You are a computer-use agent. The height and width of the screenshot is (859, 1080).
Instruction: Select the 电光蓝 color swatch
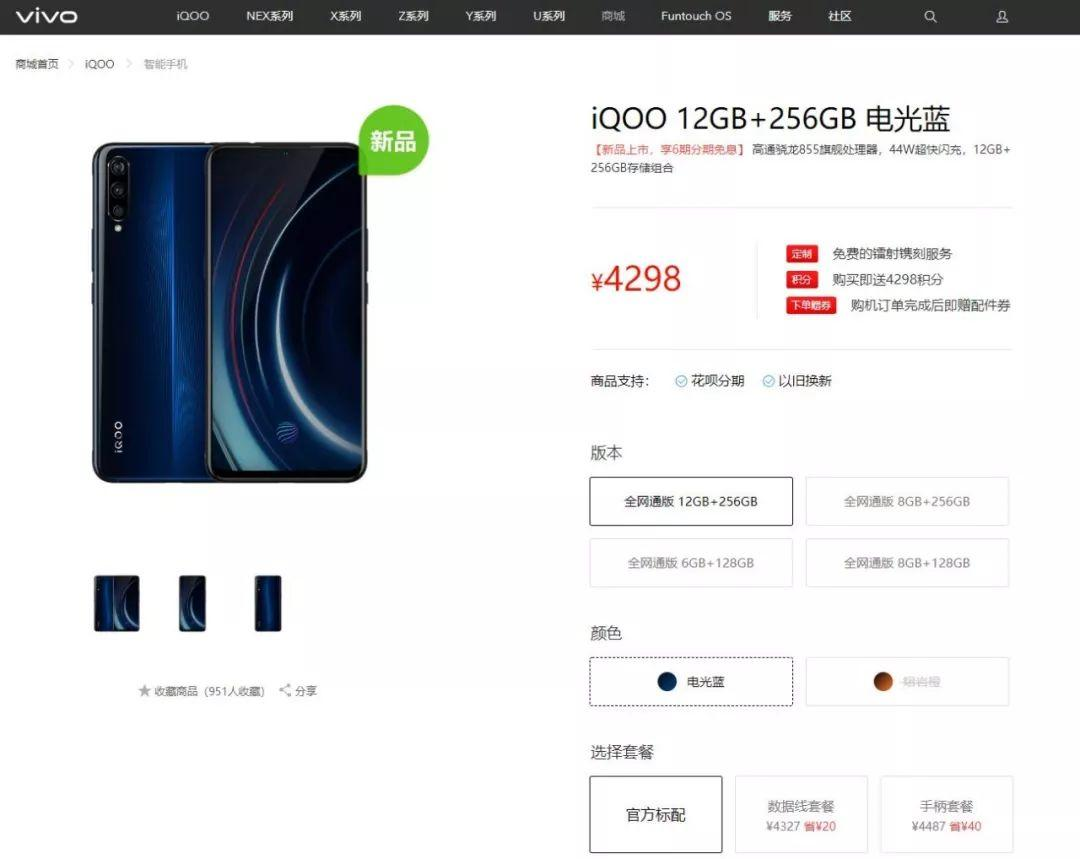691,681
